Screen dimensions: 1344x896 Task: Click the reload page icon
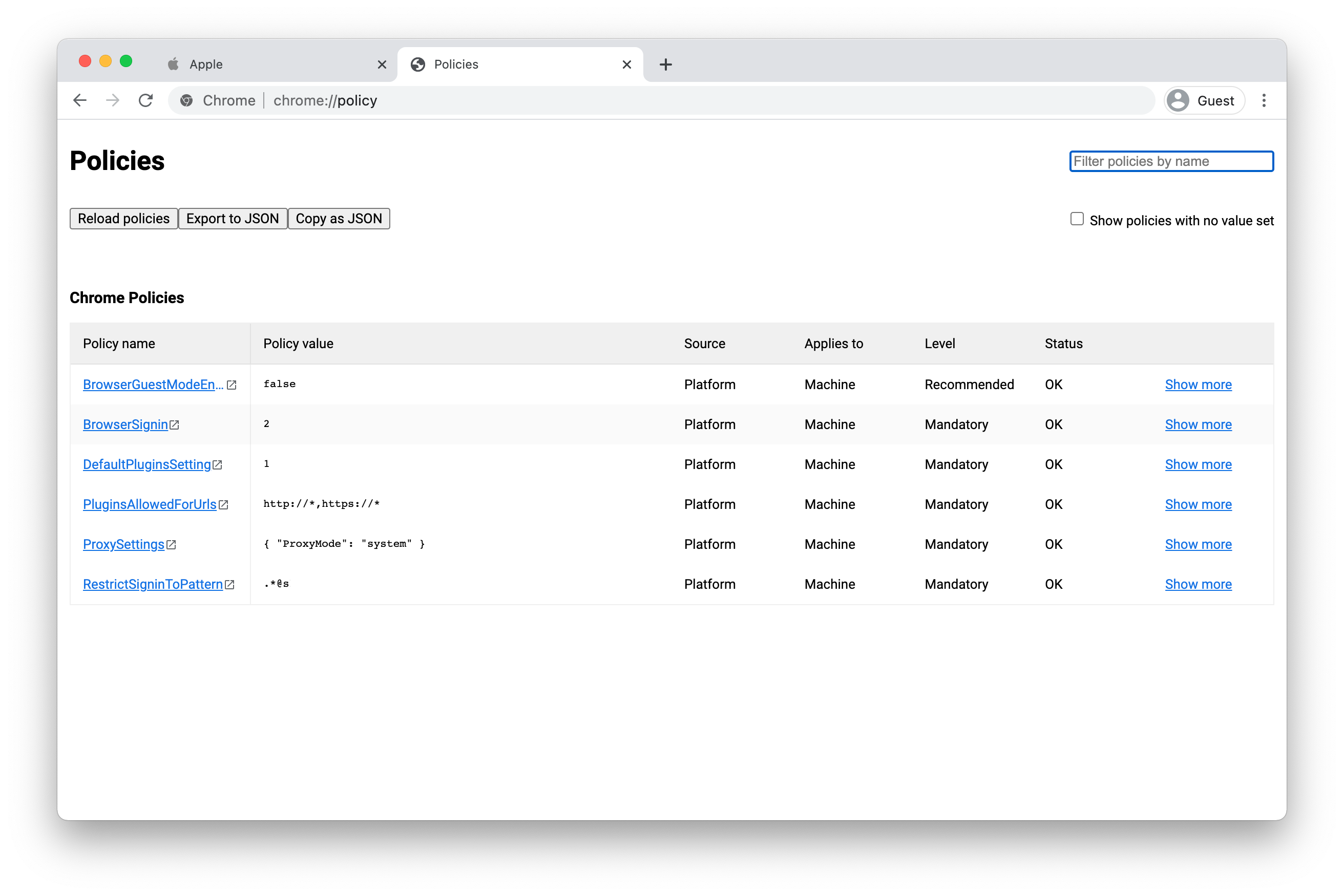coord(146,100)
